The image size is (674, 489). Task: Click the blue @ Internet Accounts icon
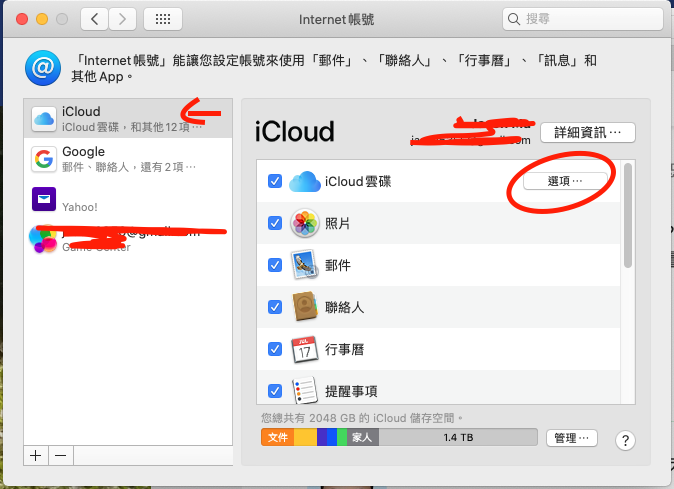click(43, 68)
